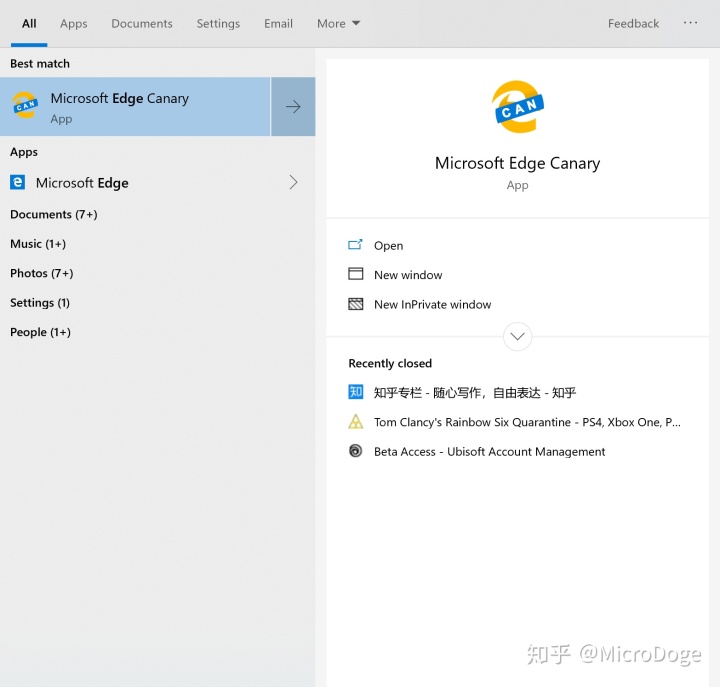Expand more actions with the round chevron
Viewport: 720px width, 687px height.
[518, 337]
